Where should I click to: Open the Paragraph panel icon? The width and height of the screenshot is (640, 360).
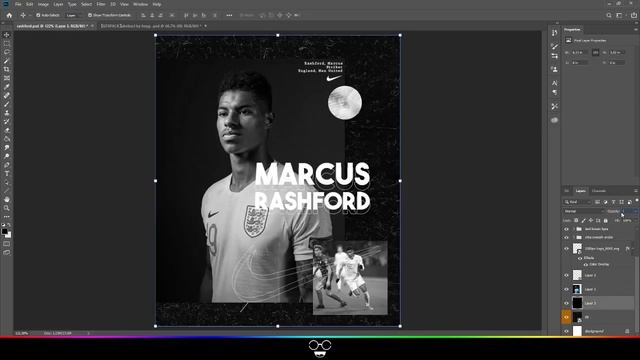554,93
